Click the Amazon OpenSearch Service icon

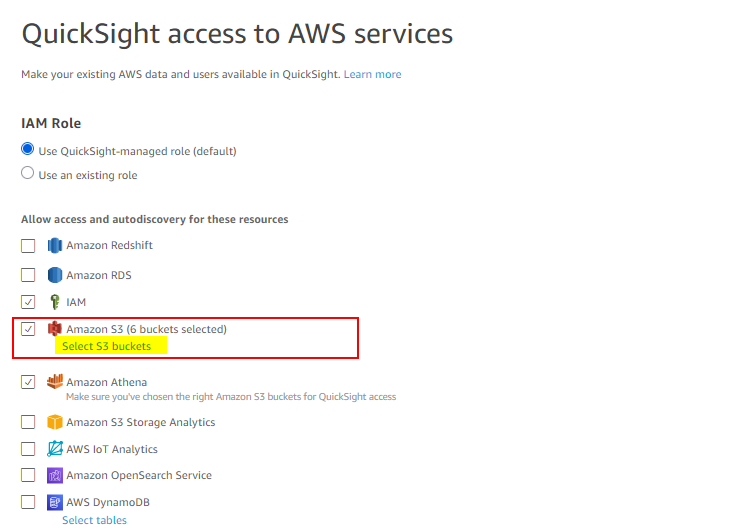55,476
